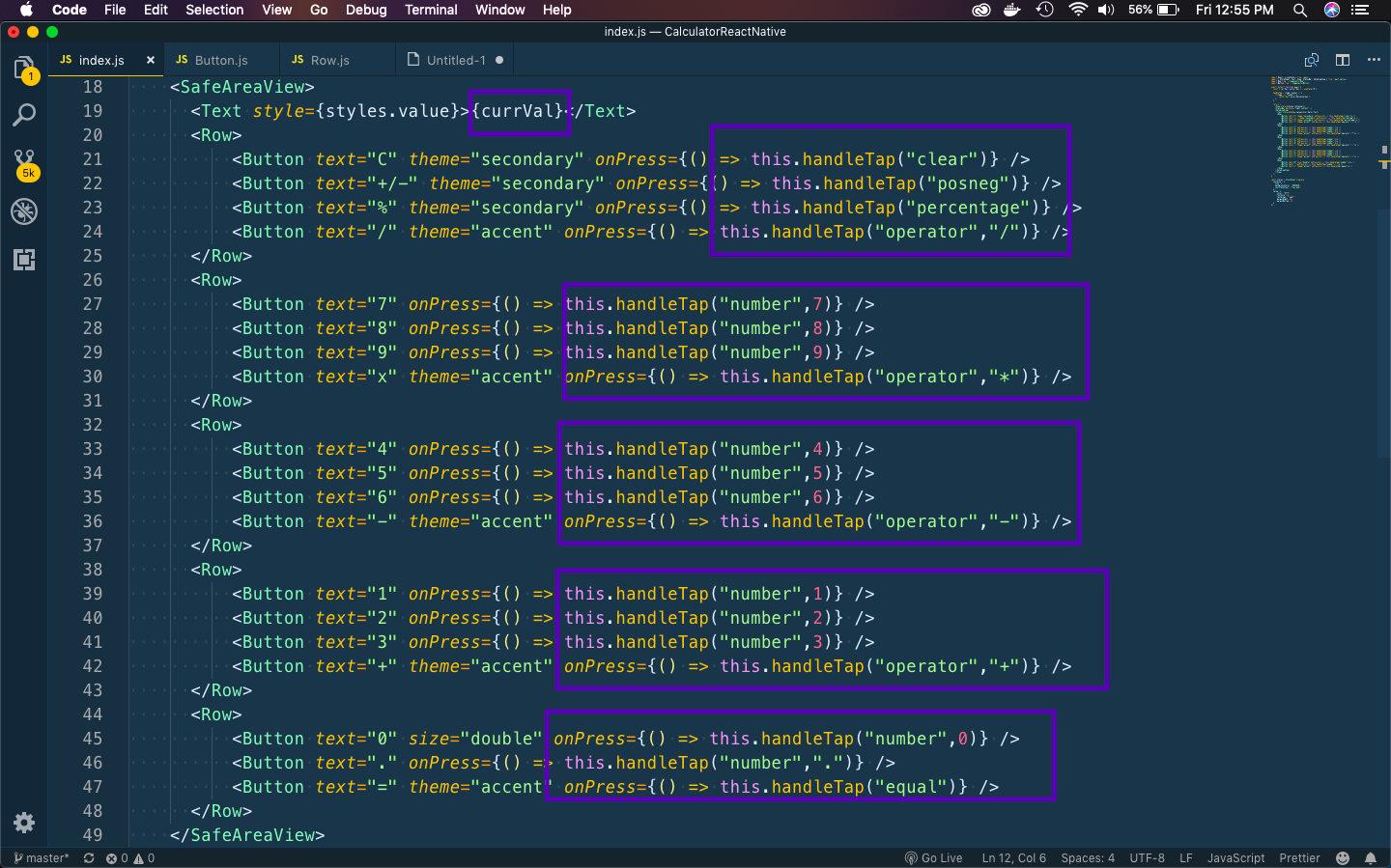
Task: Open the Explorer view in activity bar
Action: (x=24, y=69)
